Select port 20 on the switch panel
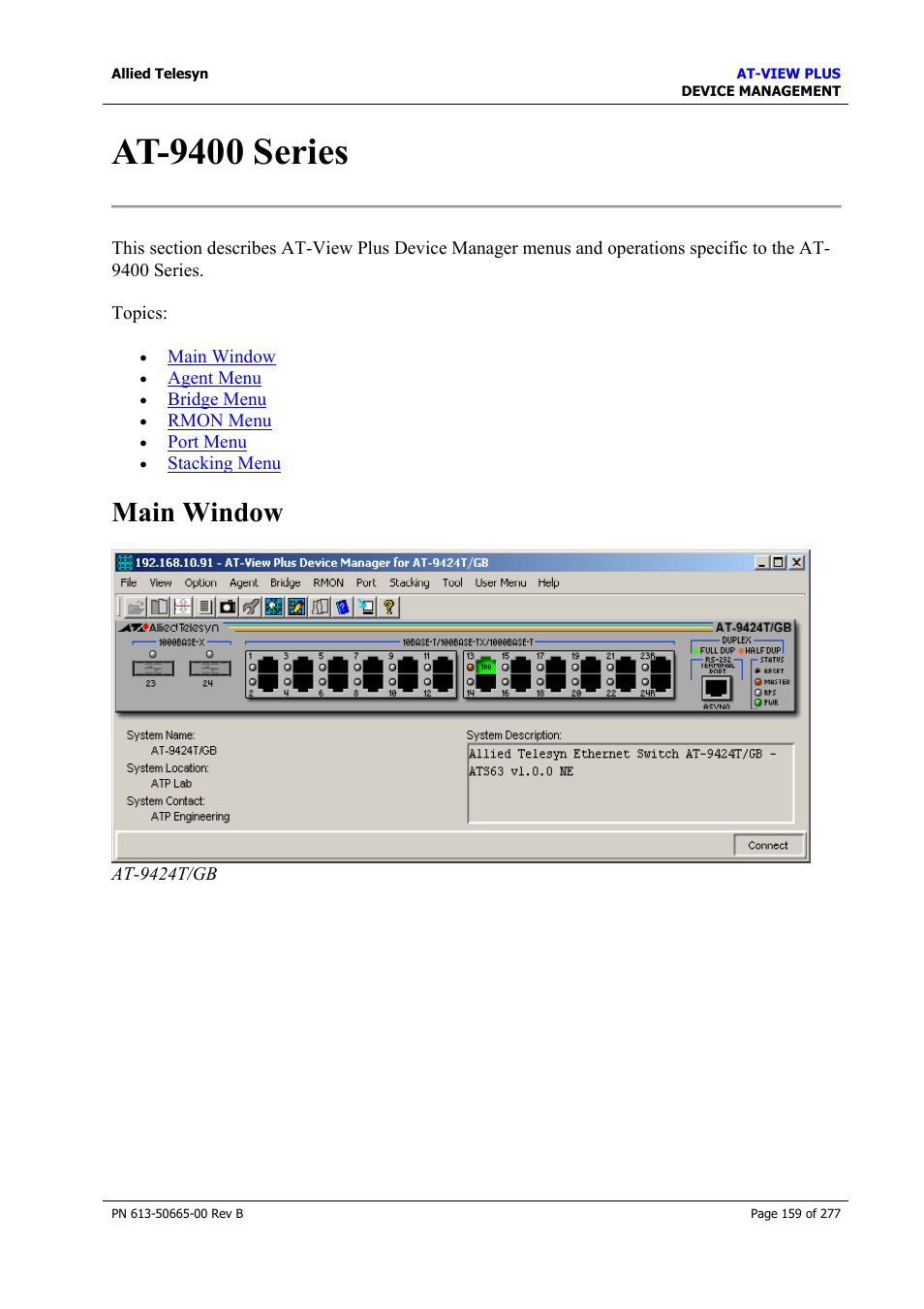 click(x=591, y=682)
